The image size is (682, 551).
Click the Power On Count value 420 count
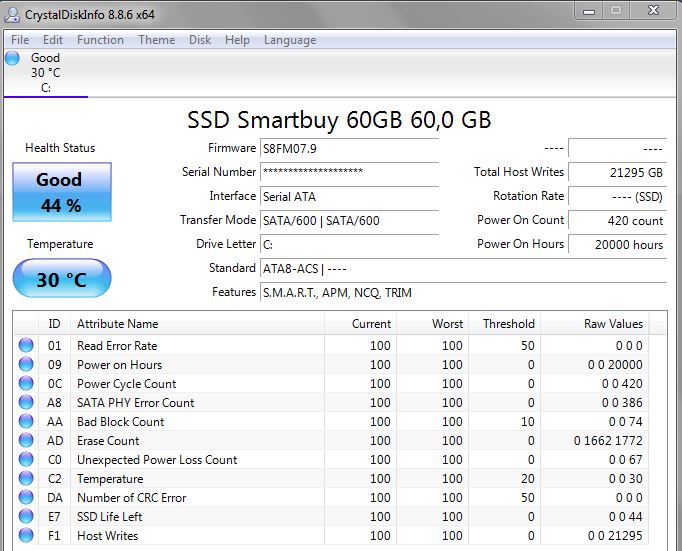(617, 220)
